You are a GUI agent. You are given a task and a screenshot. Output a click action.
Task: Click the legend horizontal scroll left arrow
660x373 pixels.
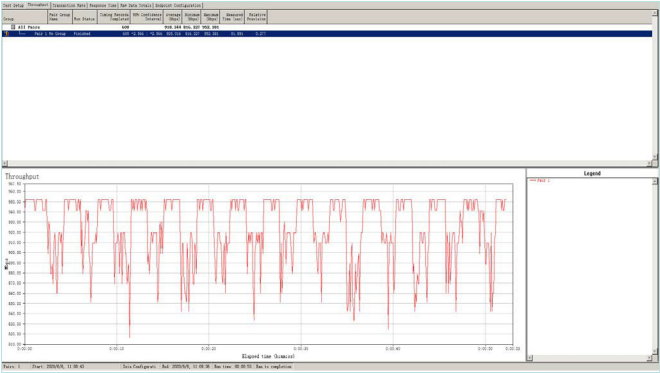530,358
